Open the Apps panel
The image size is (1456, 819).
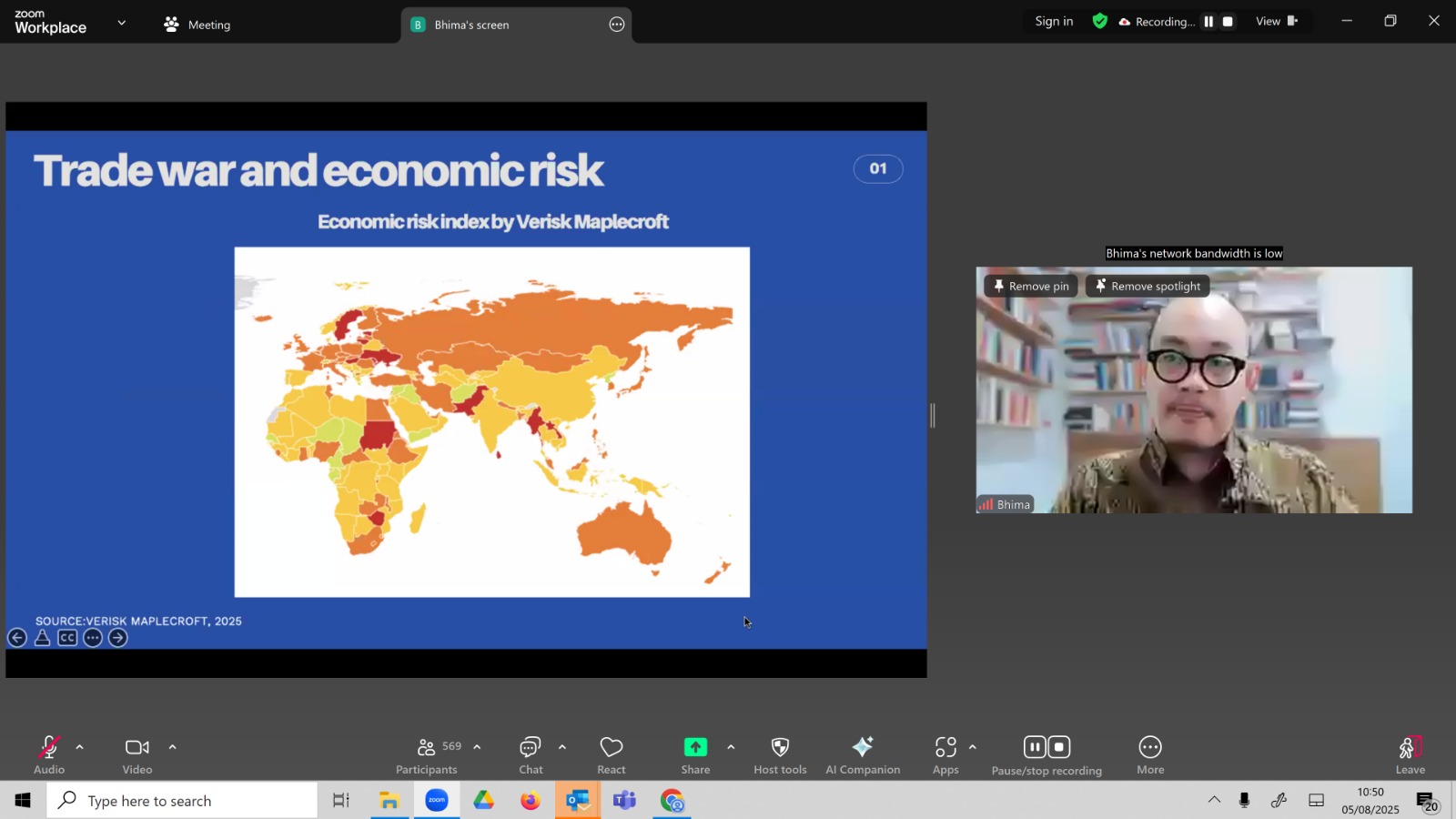(945, 755)
